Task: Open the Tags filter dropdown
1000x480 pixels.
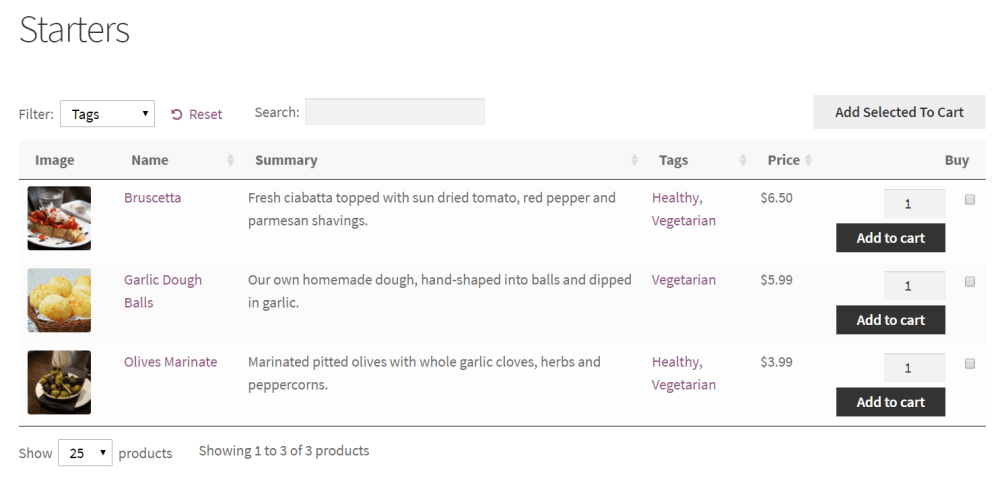Action: tap(107, 114)
